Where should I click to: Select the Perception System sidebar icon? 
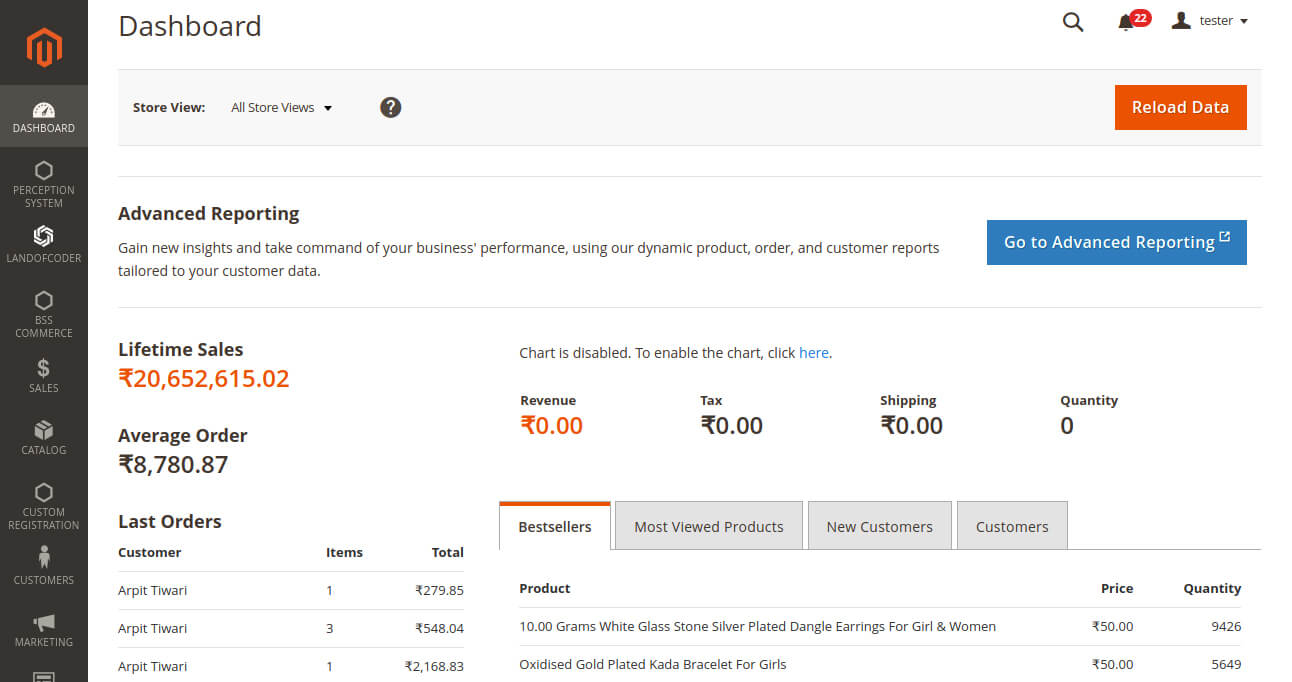(x=43, y=185)
